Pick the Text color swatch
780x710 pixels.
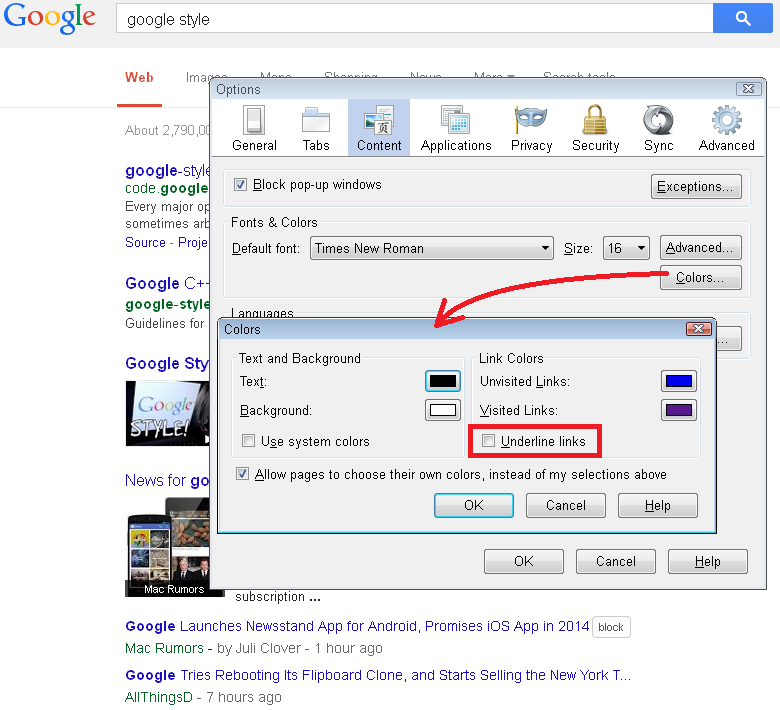tap(443, 381)
